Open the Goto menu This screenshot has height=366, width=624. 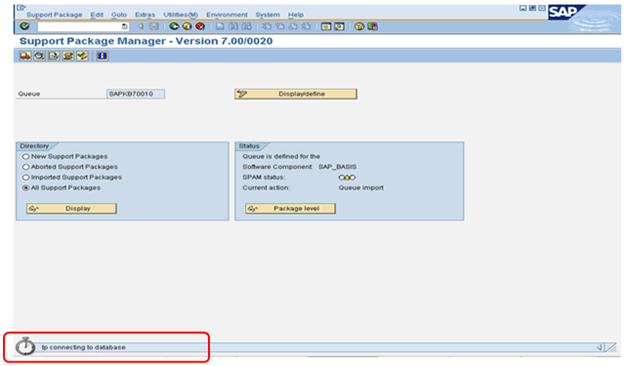click(x=119, y=15)
